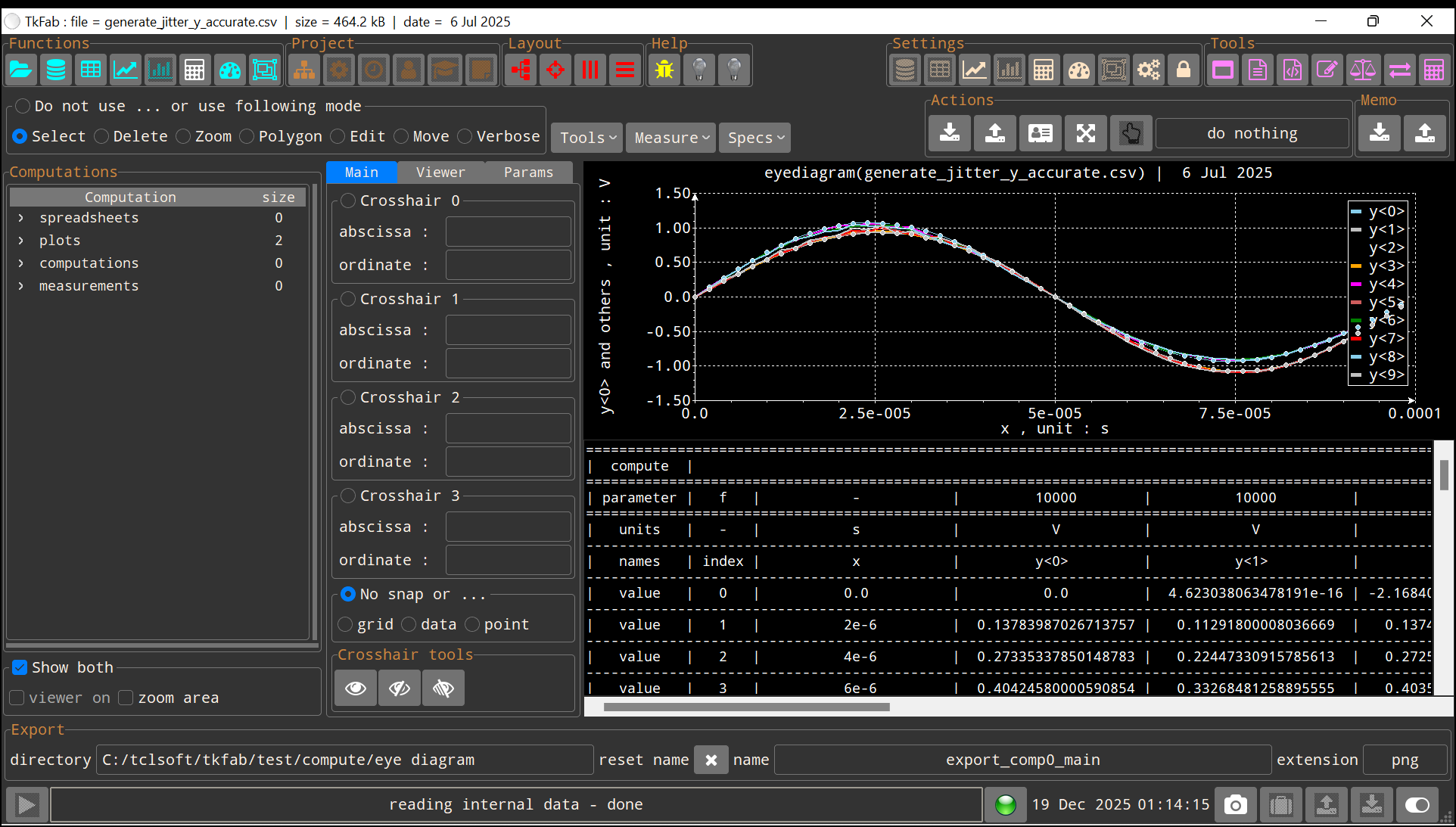Screen dimensions: 1456x827
Task: Click the camera screenshot icon in status bar
Action: point(1235,804)
